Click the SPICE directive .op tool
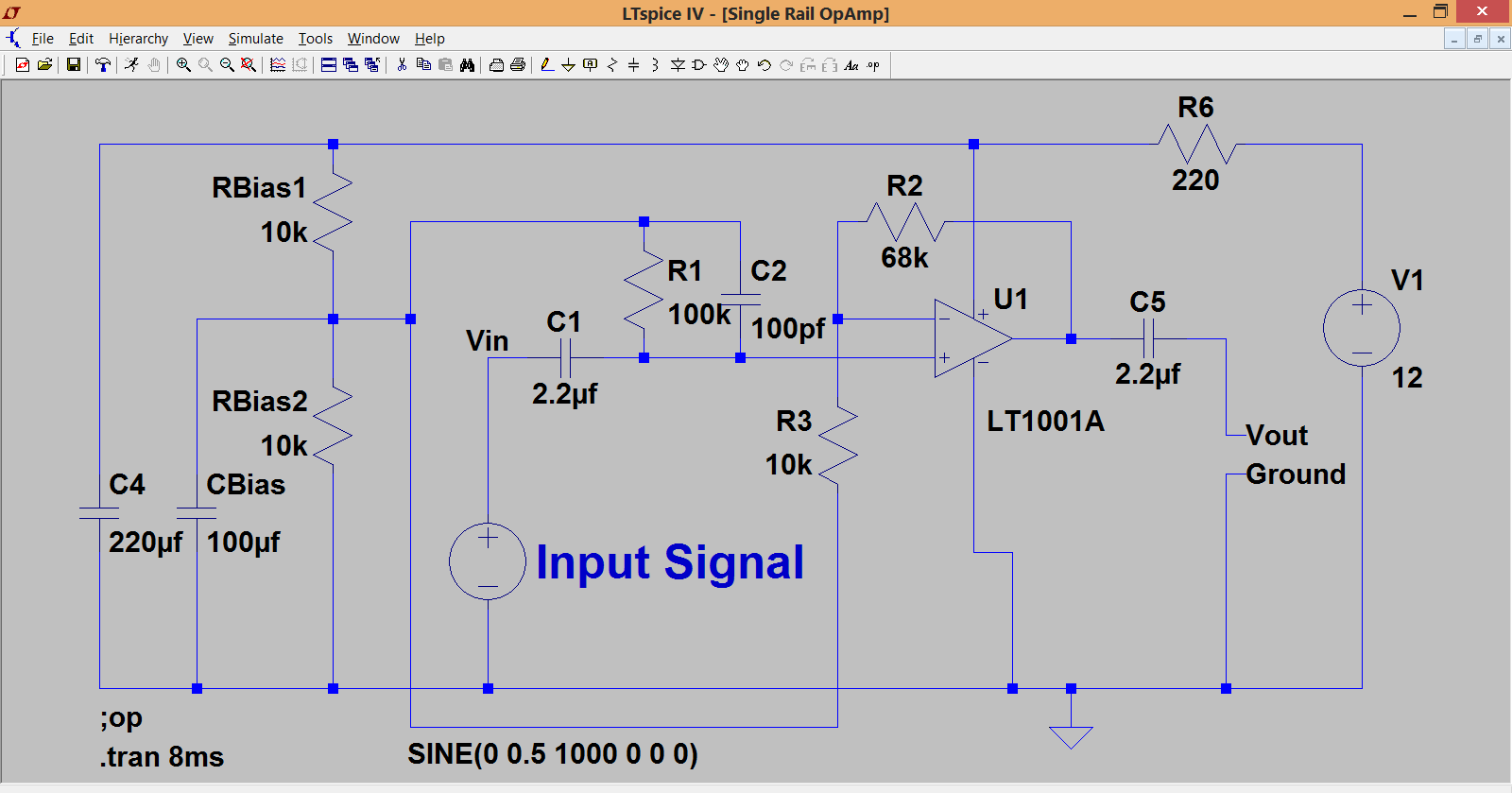Image resolution: width=1512 pixels, height=793 pixels. (873, 65)
